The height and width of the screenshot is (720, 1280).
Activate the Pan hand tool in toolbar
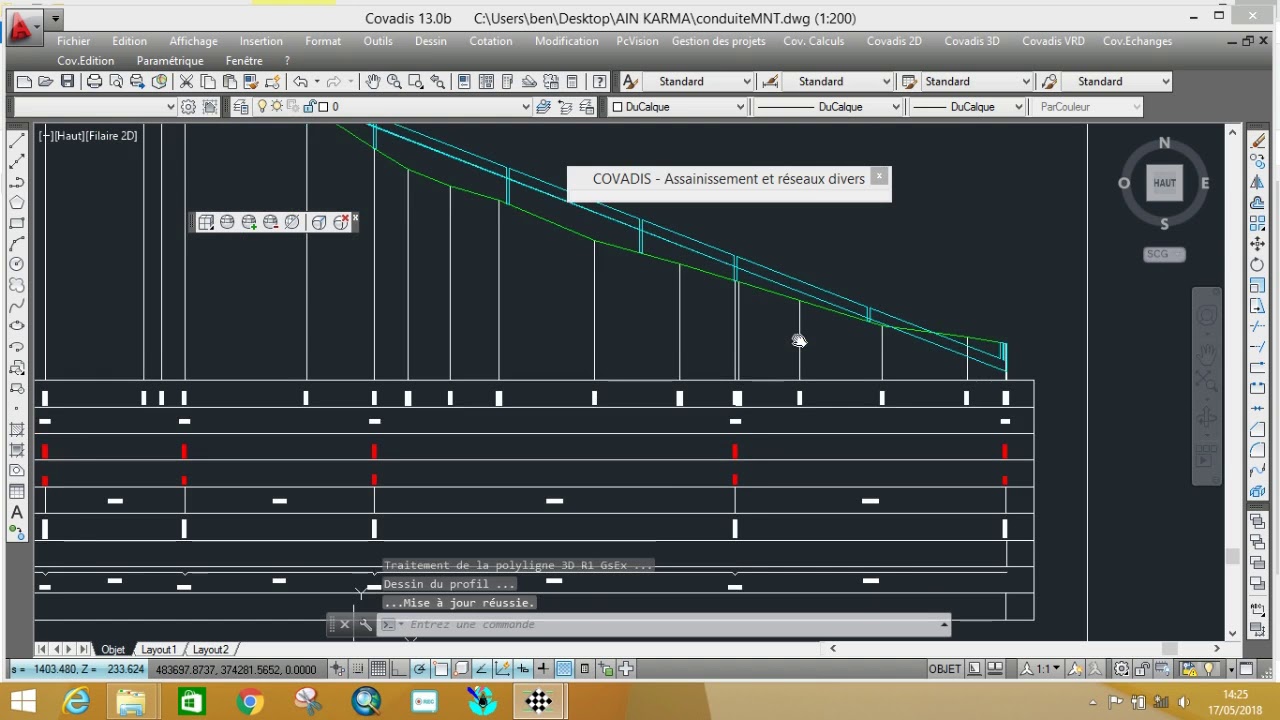[372, 82]
